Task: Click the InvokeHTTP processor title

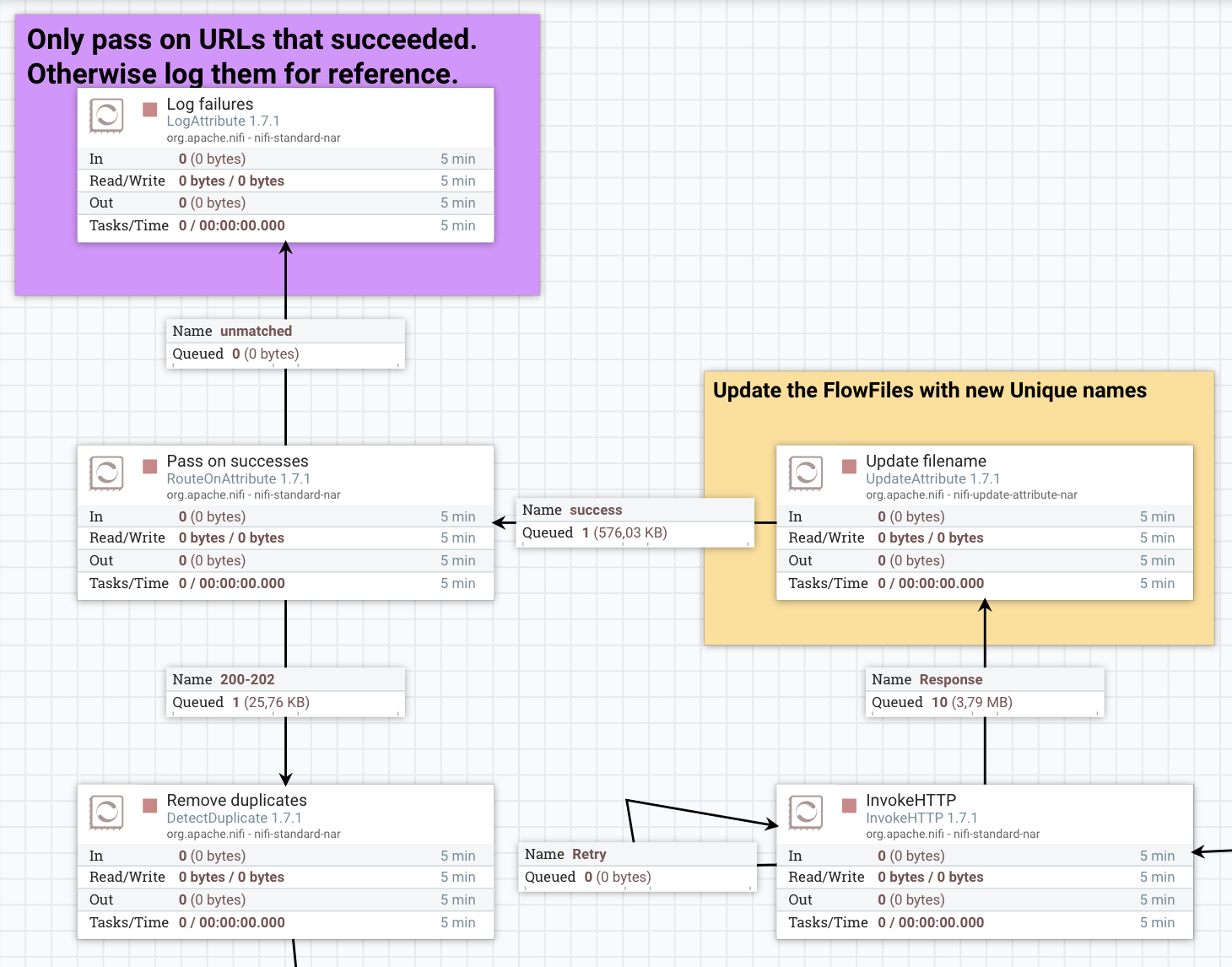Action: click(x=910, y=800)
